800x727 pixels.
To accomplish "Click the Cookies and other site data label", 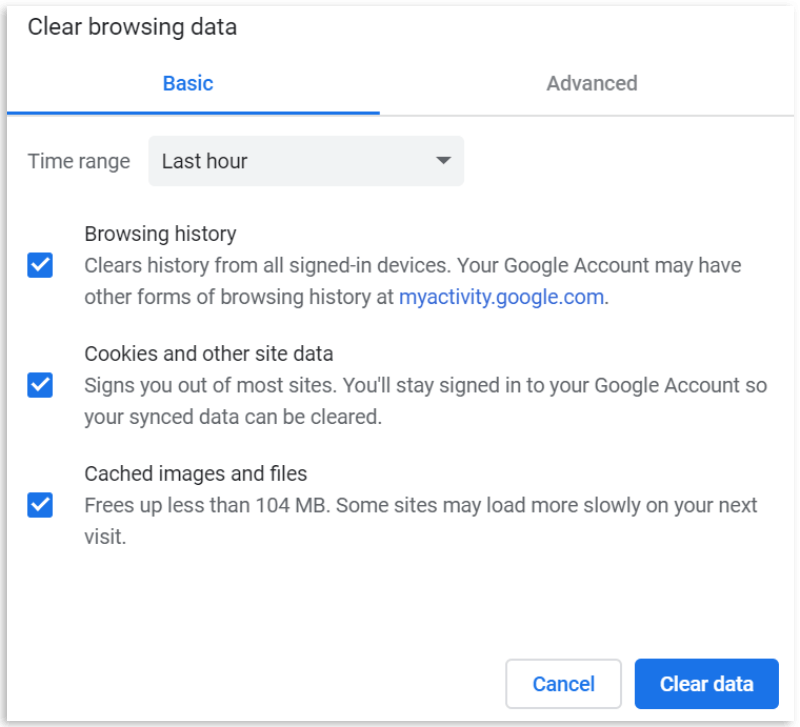I will tap(209, 354).
